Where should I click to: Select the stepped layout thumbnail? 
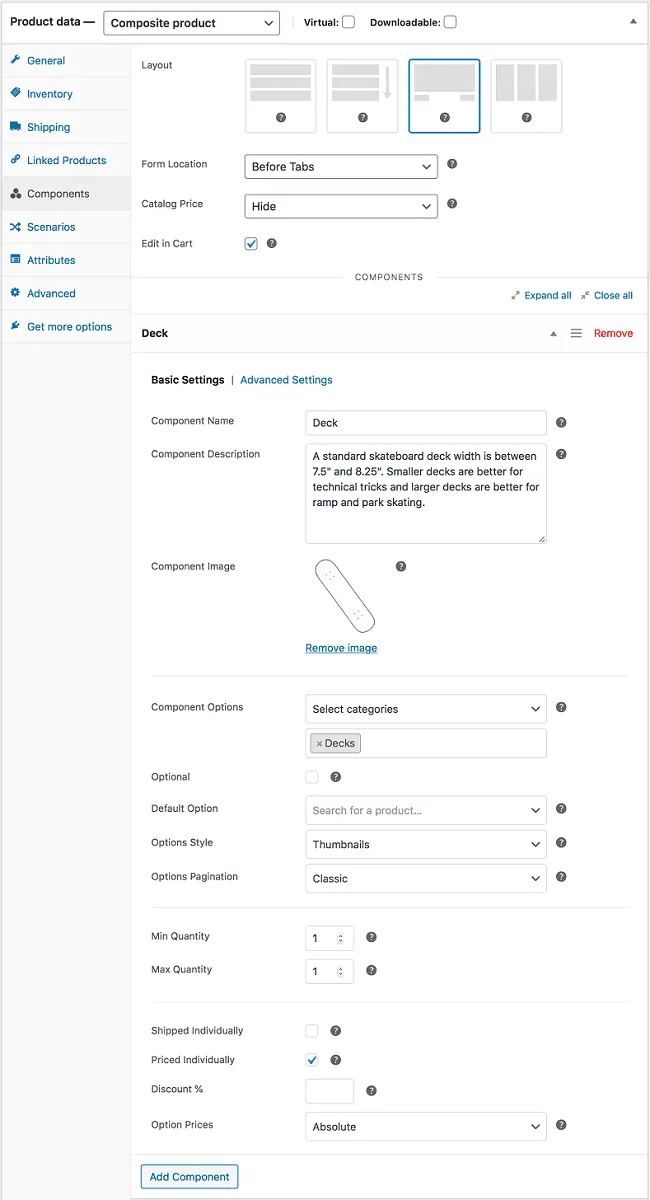[444, 96]
